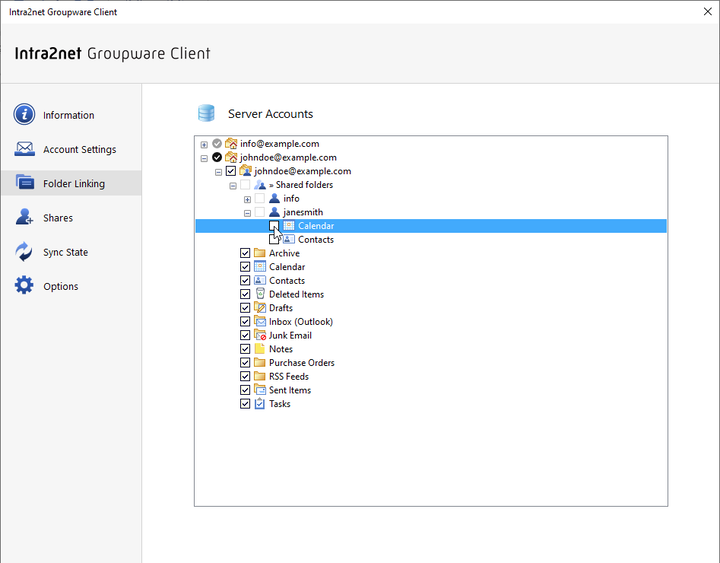The image size is (720, 563).
Task: Uncheck the Sent Items checkbox
Action: click(245, 390)
